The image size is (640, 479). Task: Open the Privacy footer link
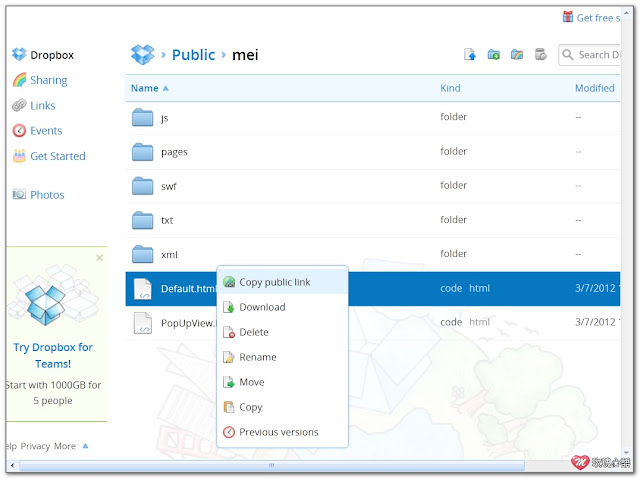coord(35,446)
